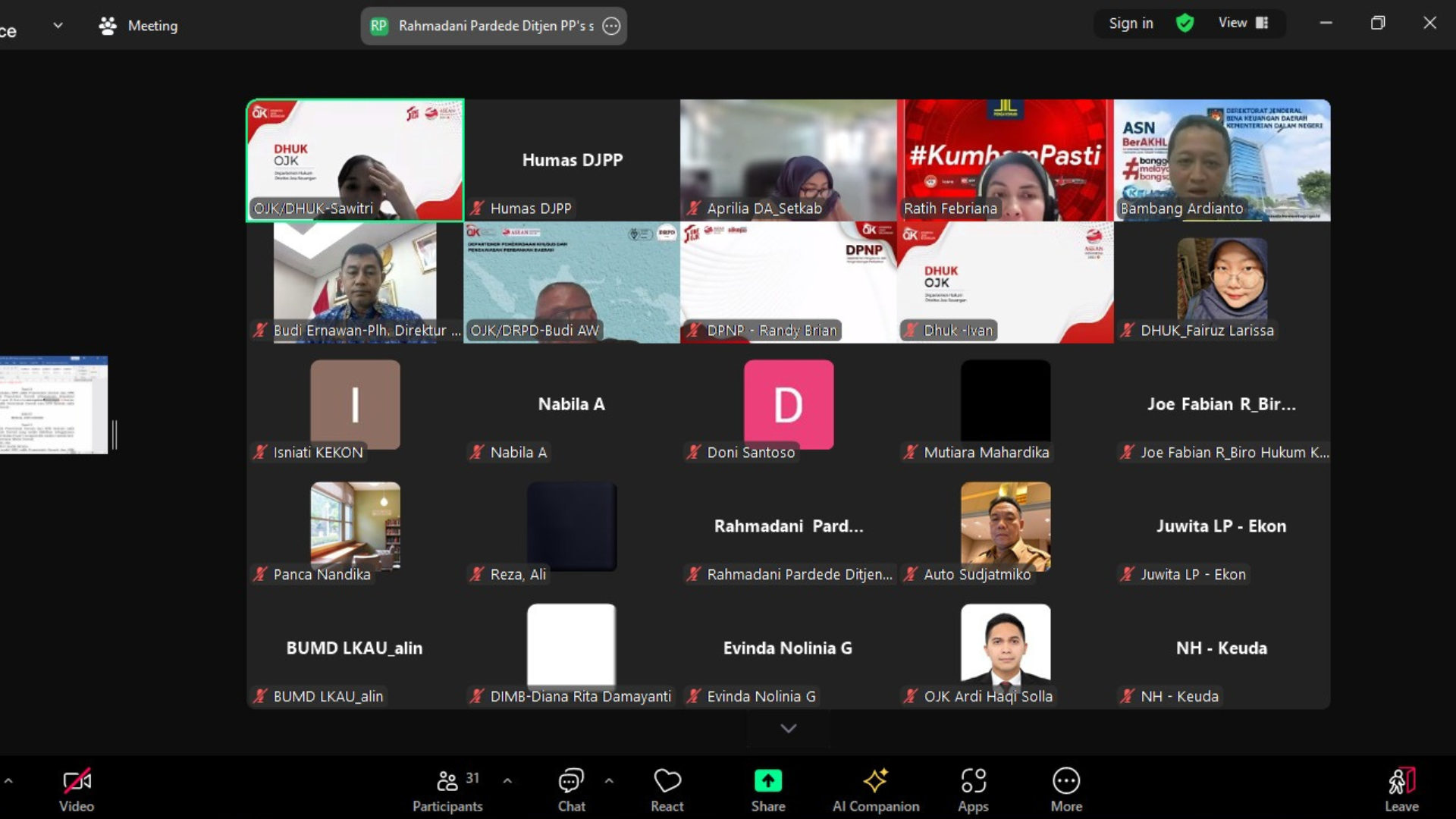Select Evinda Nolinia G tile
The height and width of the screenshot is (819, 1456).
789,648
